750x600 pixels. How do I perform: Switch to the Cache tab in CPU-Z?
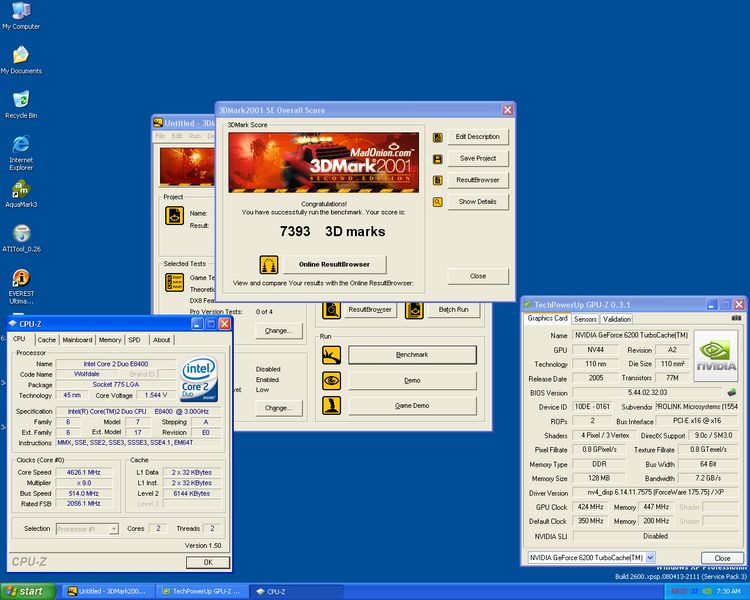(47, 340)
